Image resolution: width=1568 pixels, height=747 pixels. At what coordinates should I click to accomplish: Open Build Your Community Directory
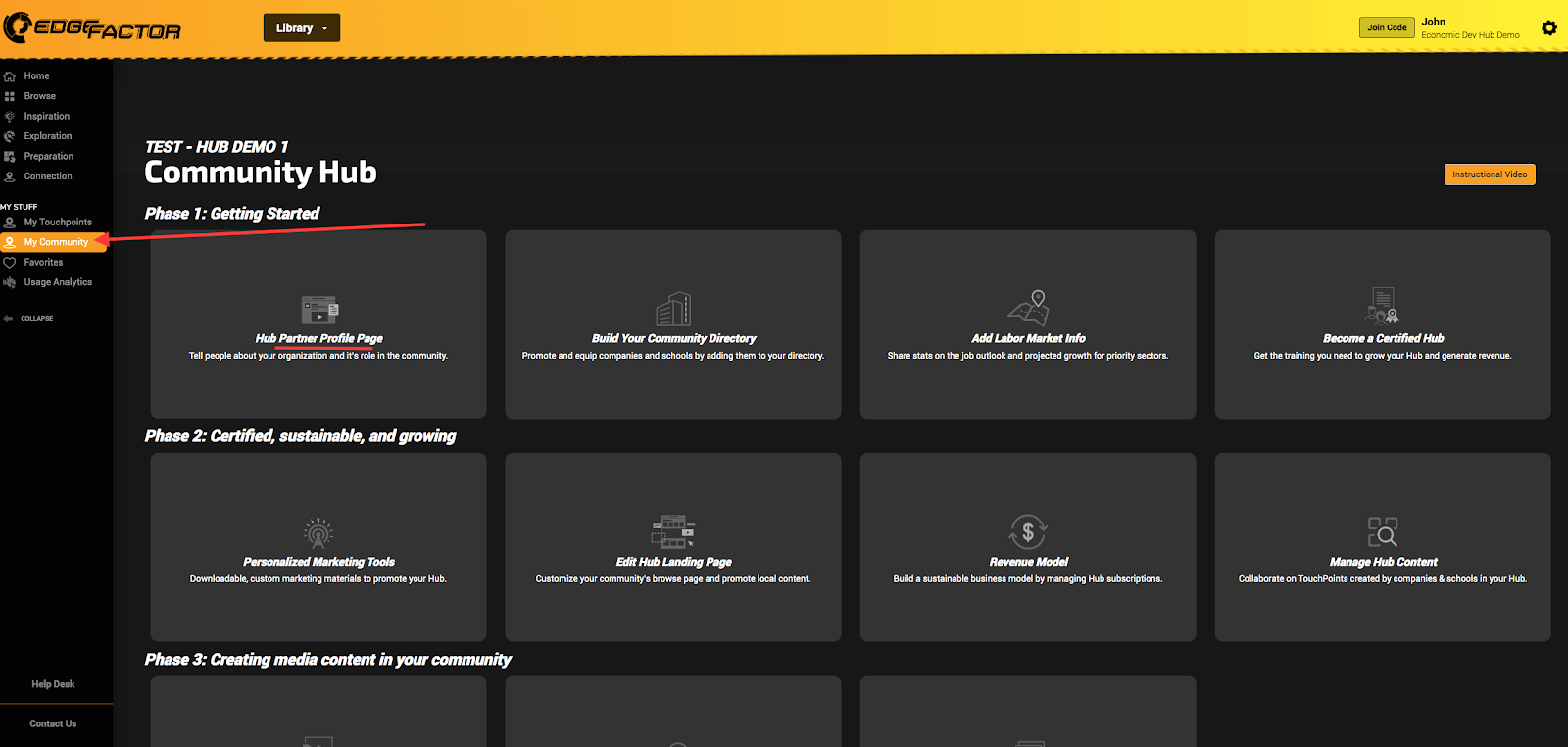click(673, 338)
